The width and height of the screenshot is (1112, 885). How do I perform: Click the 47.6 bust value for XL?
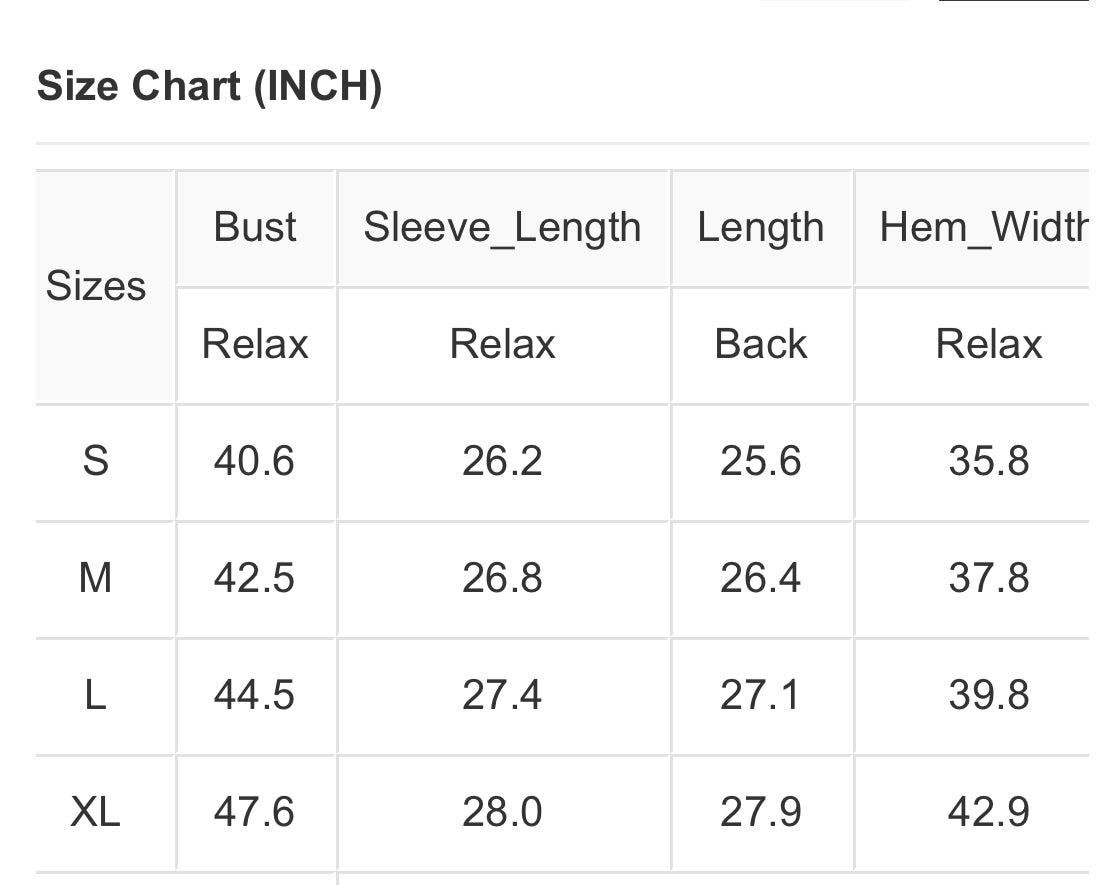click(254, 811)
